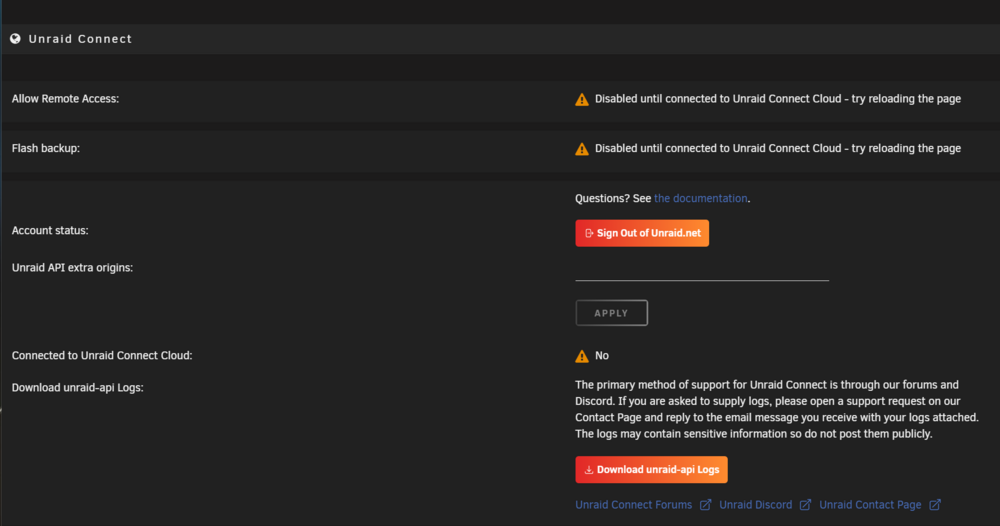
Task: Click external-link icon after Unraid Discord
Action: 805,505
